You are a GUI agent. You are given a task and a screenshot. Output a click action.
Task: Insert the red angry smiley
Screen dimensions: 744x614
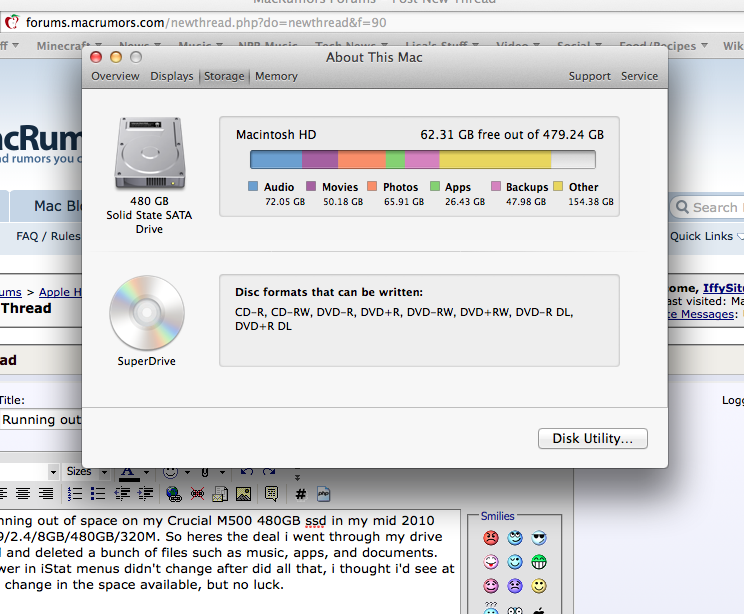(x=491, y=538)
